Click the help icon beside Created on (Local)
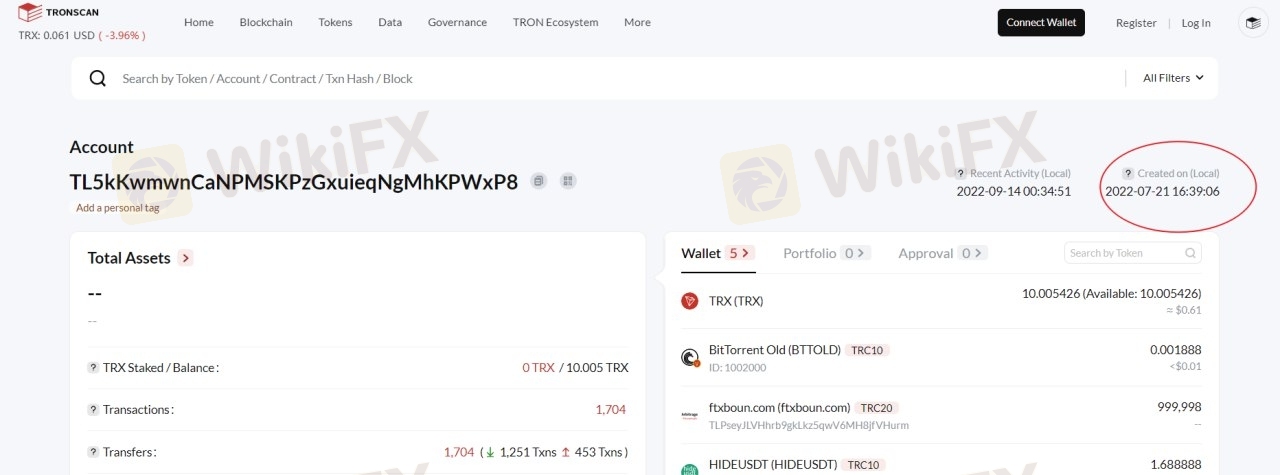1280x475 pixels. click(x=1128, y=174)
